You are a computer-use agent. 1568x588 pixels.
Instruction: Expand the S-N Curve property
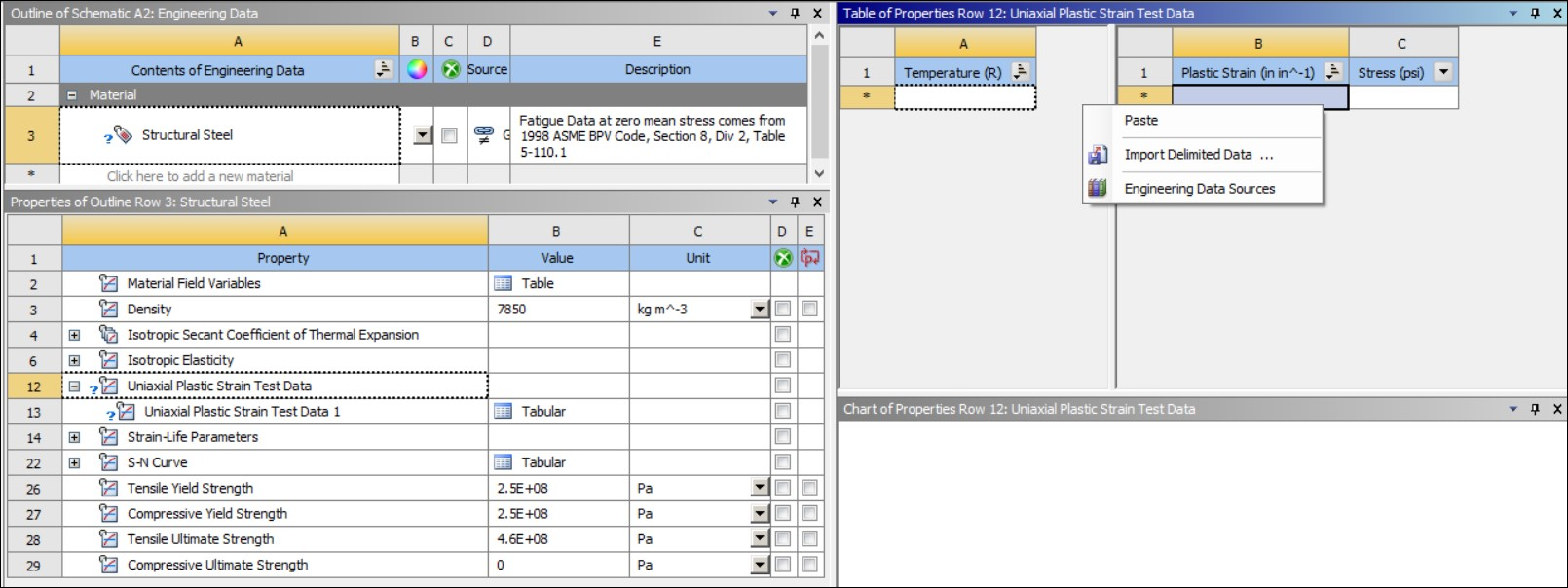coord(74,462)
